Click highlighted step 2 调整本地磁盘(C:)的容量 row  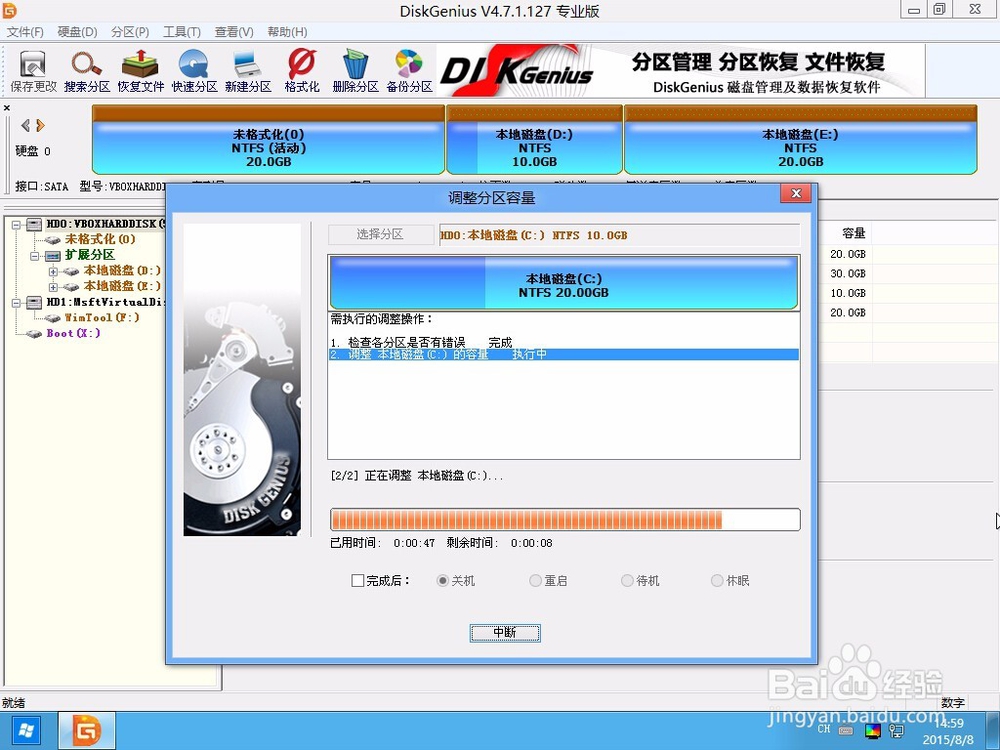[x=564, y=355]
